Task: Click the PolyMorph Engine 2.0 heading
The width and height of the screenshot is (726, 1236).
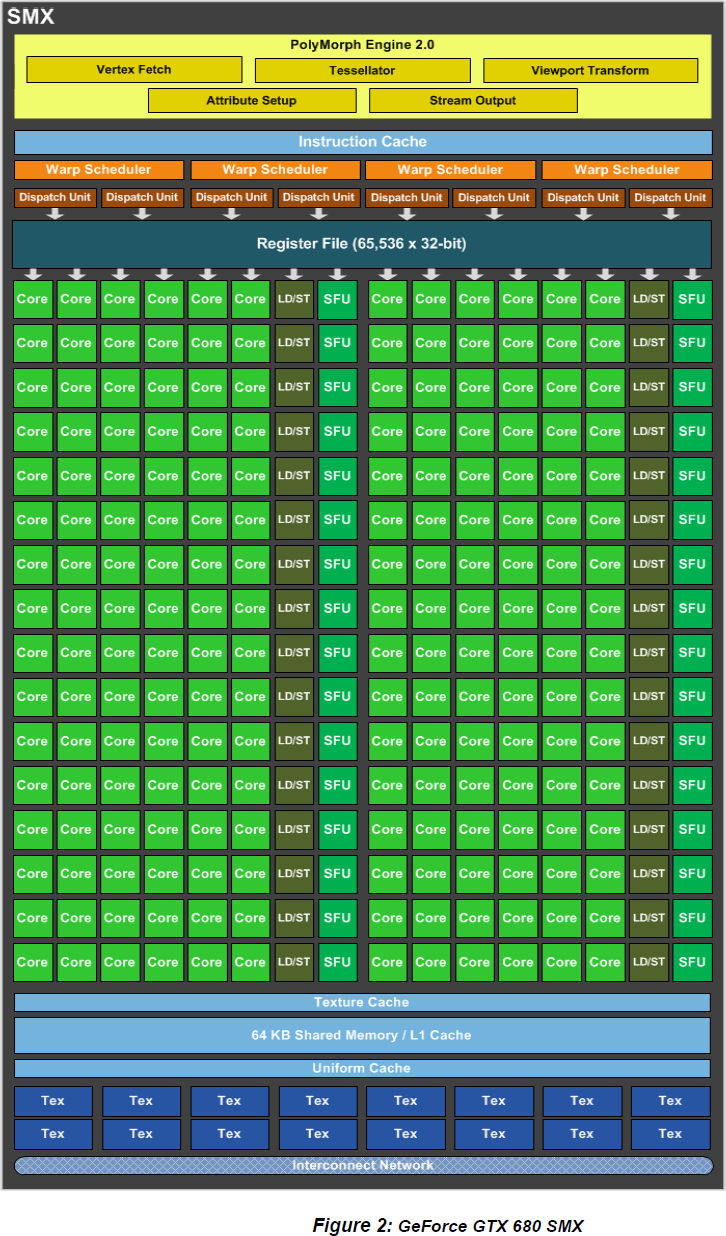Action: pyautogui.click(x=362, y=45)
